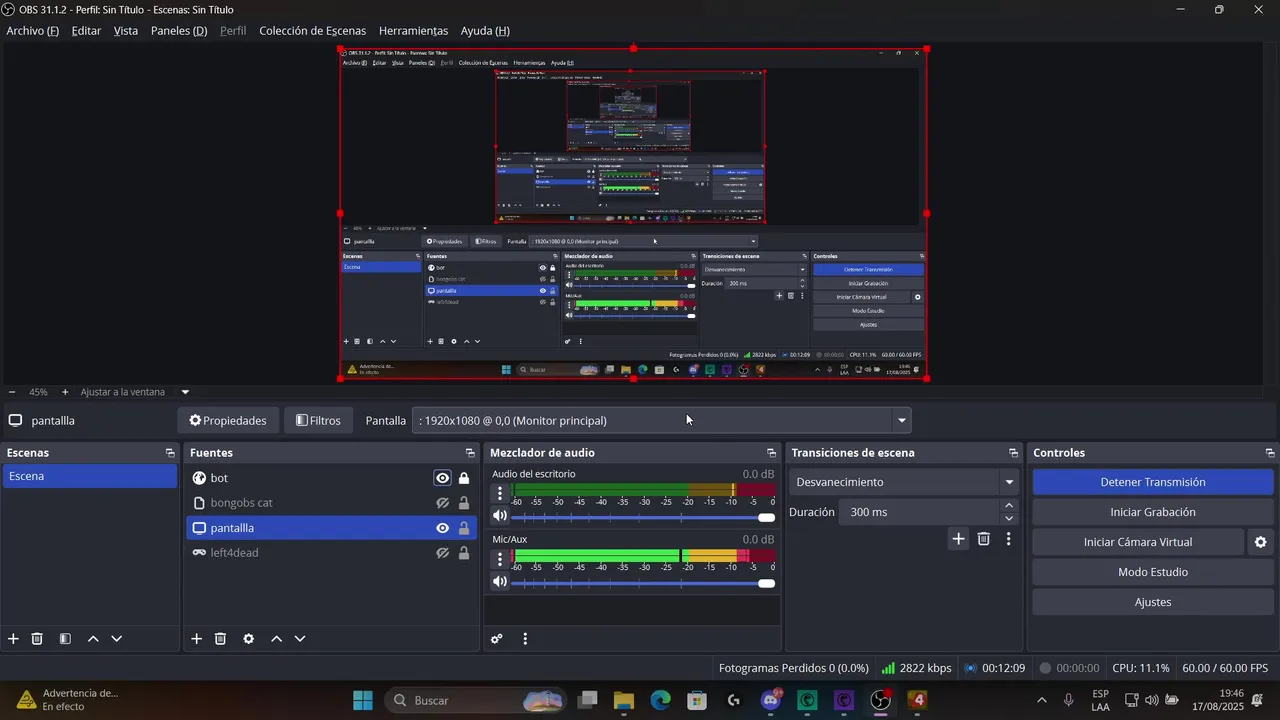Open the Pantalla monitor dropdown

pos(661,421)
